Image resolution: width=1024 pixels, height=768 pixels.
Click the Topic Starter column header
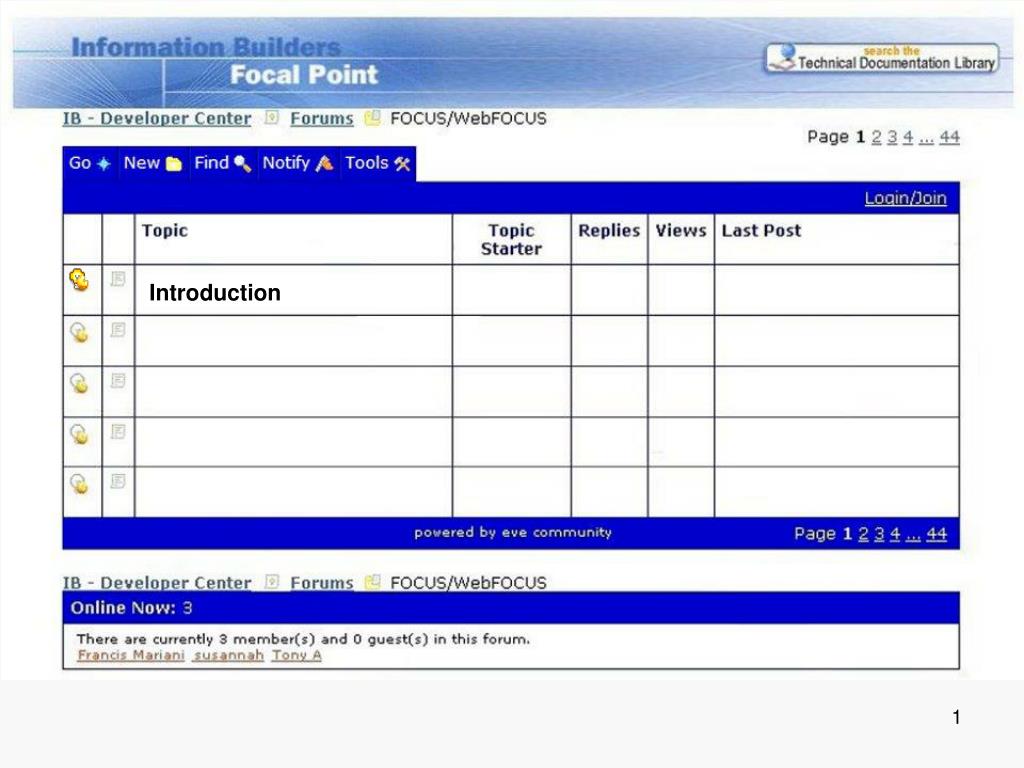point(511,240)
